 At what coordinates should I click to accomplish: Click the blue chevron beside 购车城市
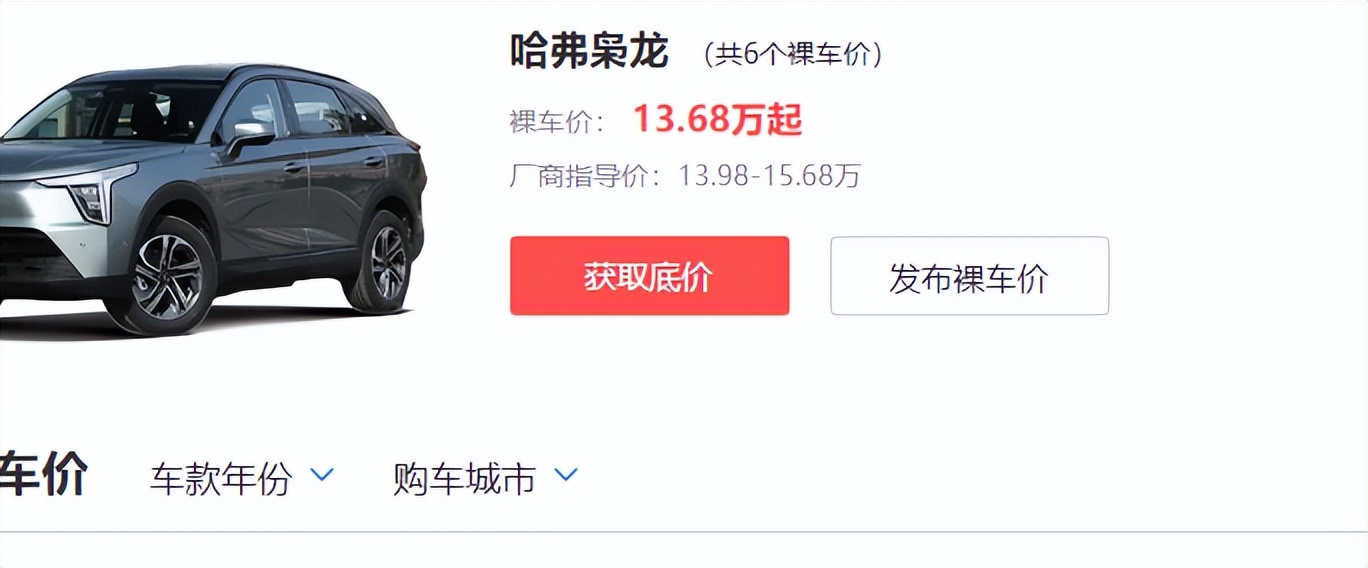(x=566, y=475)
